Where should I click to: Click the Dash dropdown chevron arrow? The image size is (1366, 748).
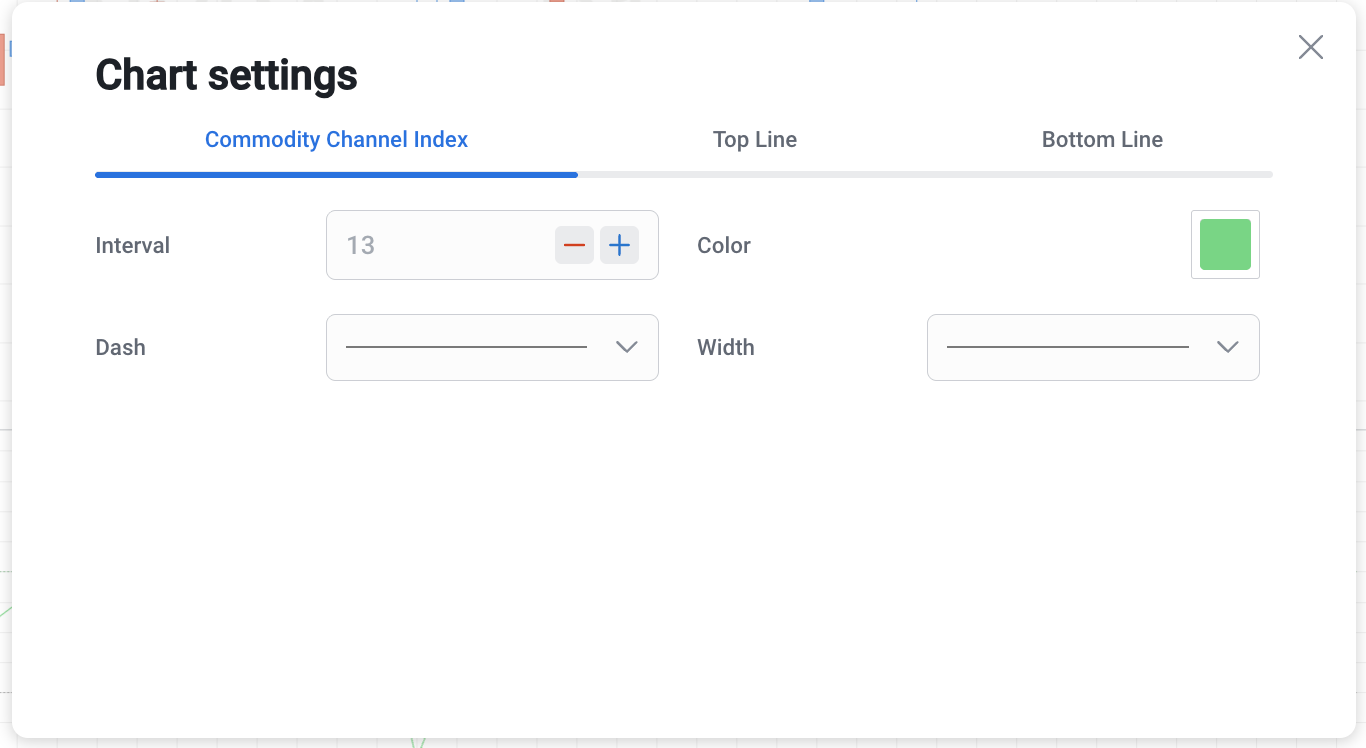tap(627, 347)
